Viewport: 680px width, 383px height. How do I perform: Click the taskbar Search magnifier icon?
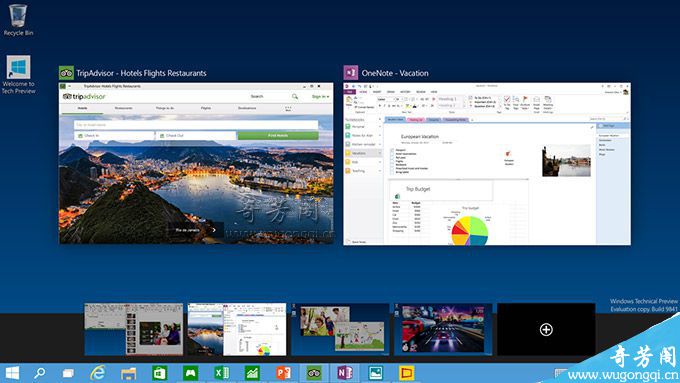click(40, 373)
